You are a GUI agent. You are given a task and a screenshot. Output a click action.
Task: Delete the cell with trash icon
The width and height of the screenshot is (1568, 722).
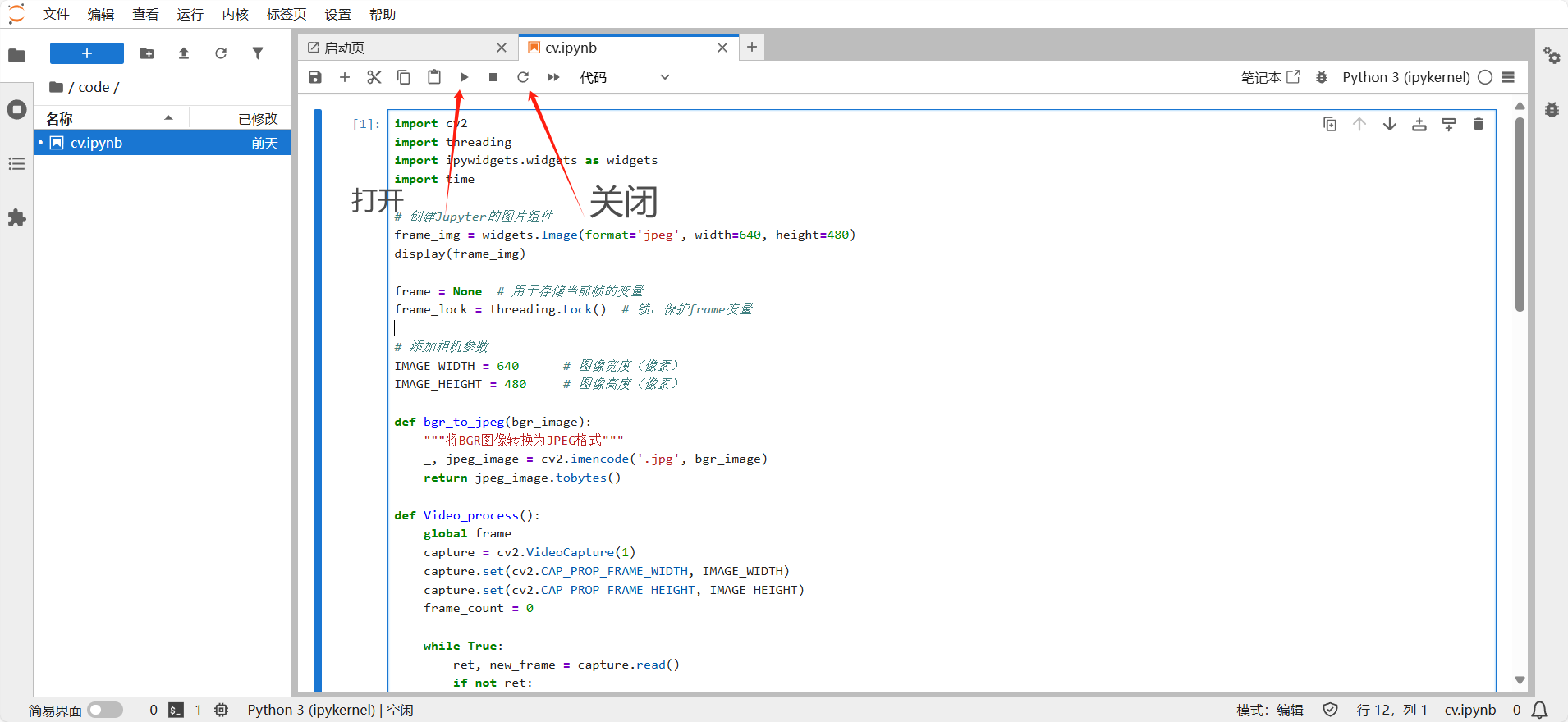coord(1479,124)
